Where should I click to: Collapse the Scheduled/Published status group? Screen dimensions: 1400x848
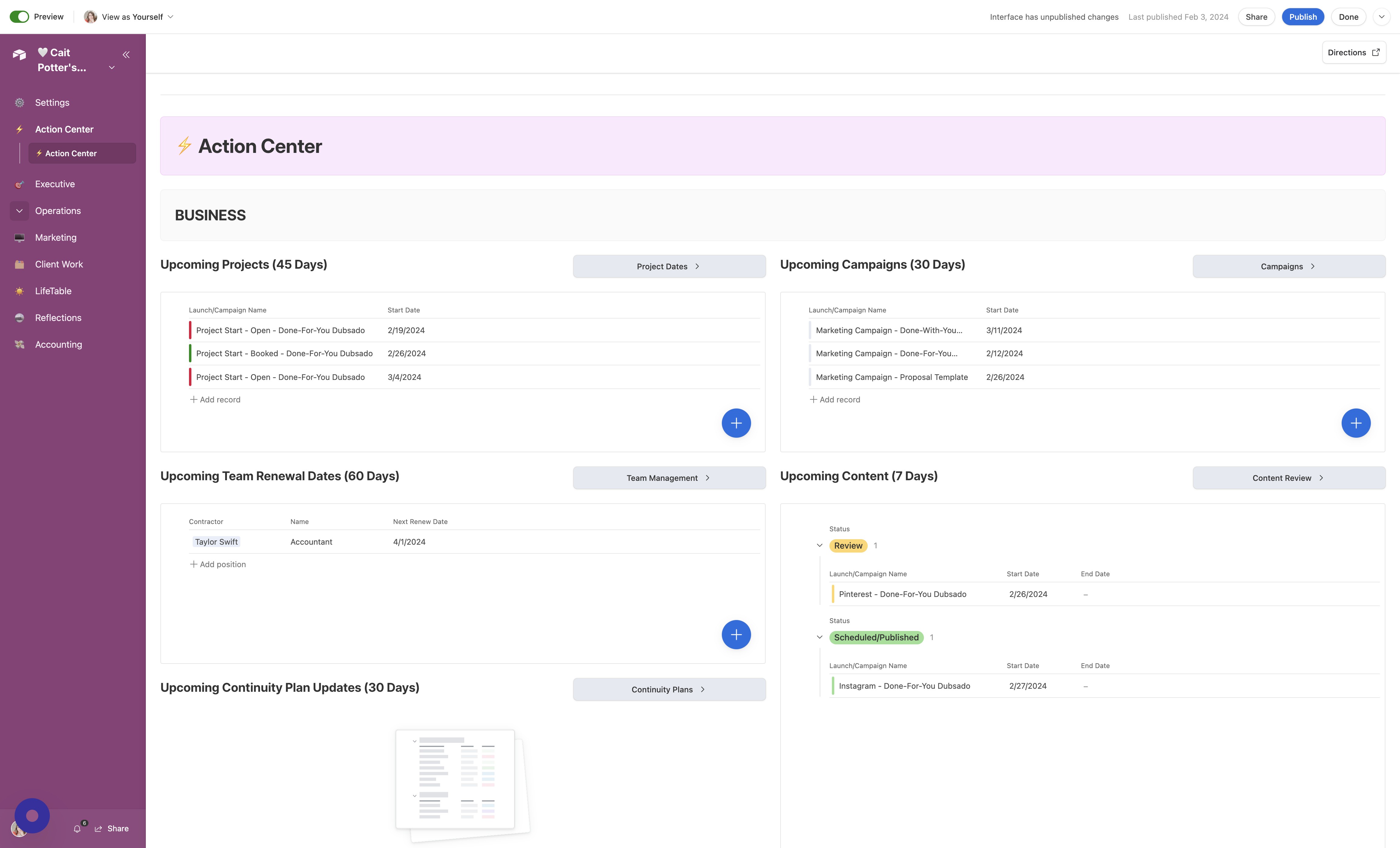tap(819, 637)
